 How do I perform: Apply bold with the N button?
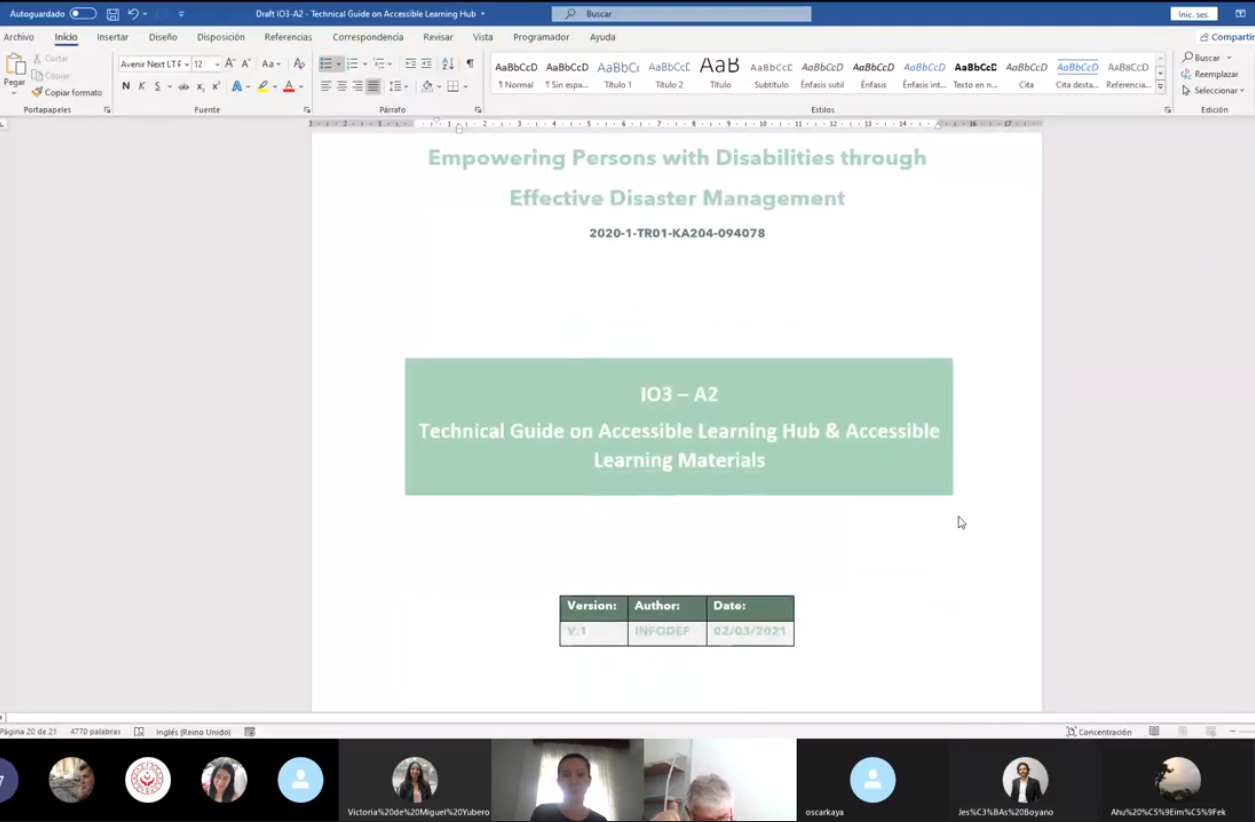(126, 87)
